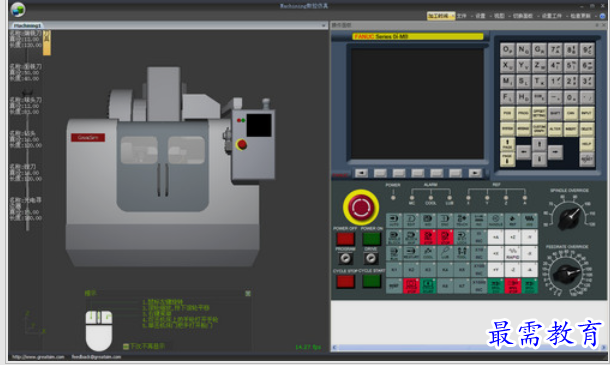Select MDI mode on operator panel
Image resolution: width=610 pixels, height=365 pixels.
[x=428, y=221]
